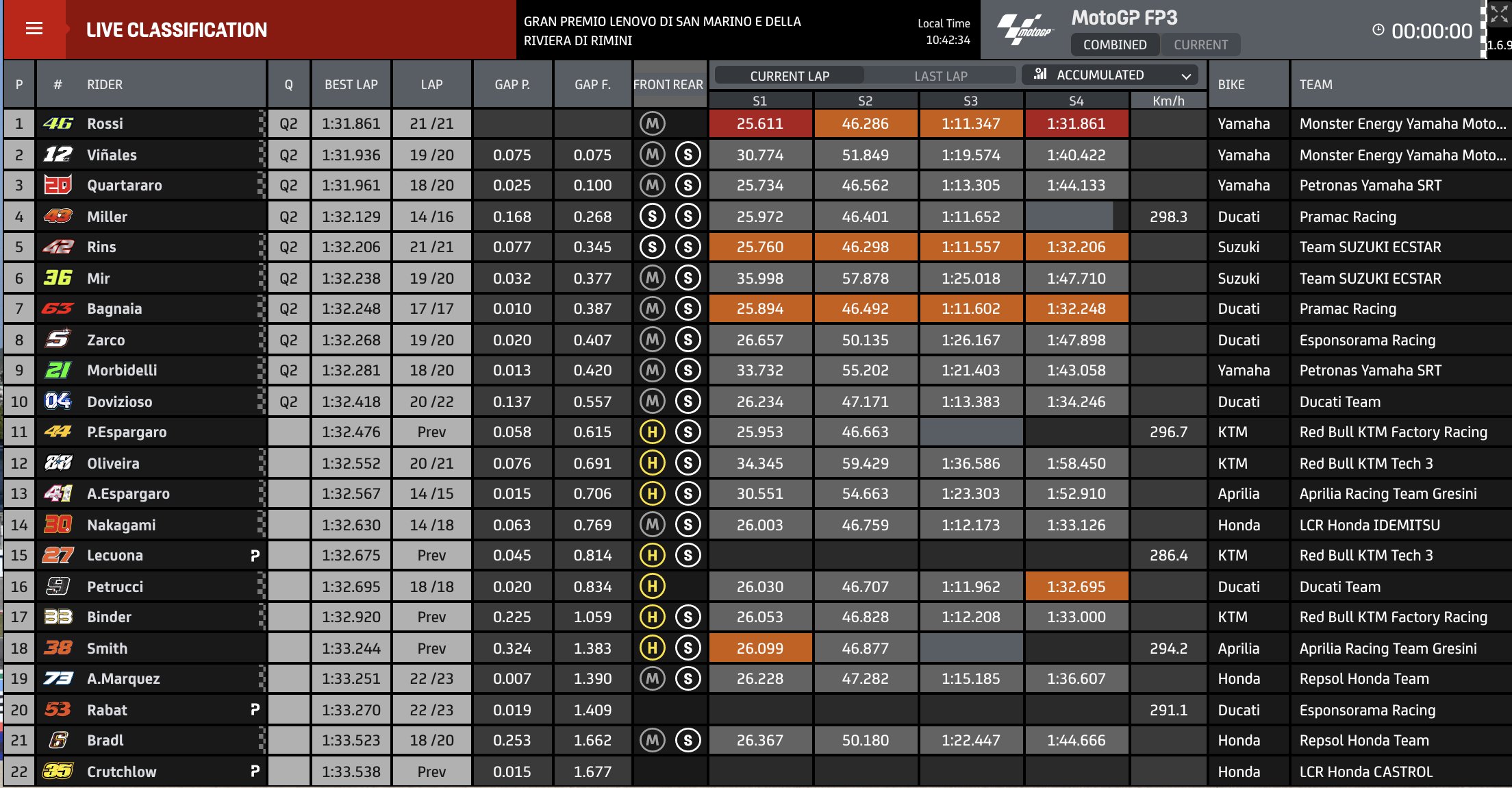
Task: Show LAST LAP sector times
Action: click(941, 75)
